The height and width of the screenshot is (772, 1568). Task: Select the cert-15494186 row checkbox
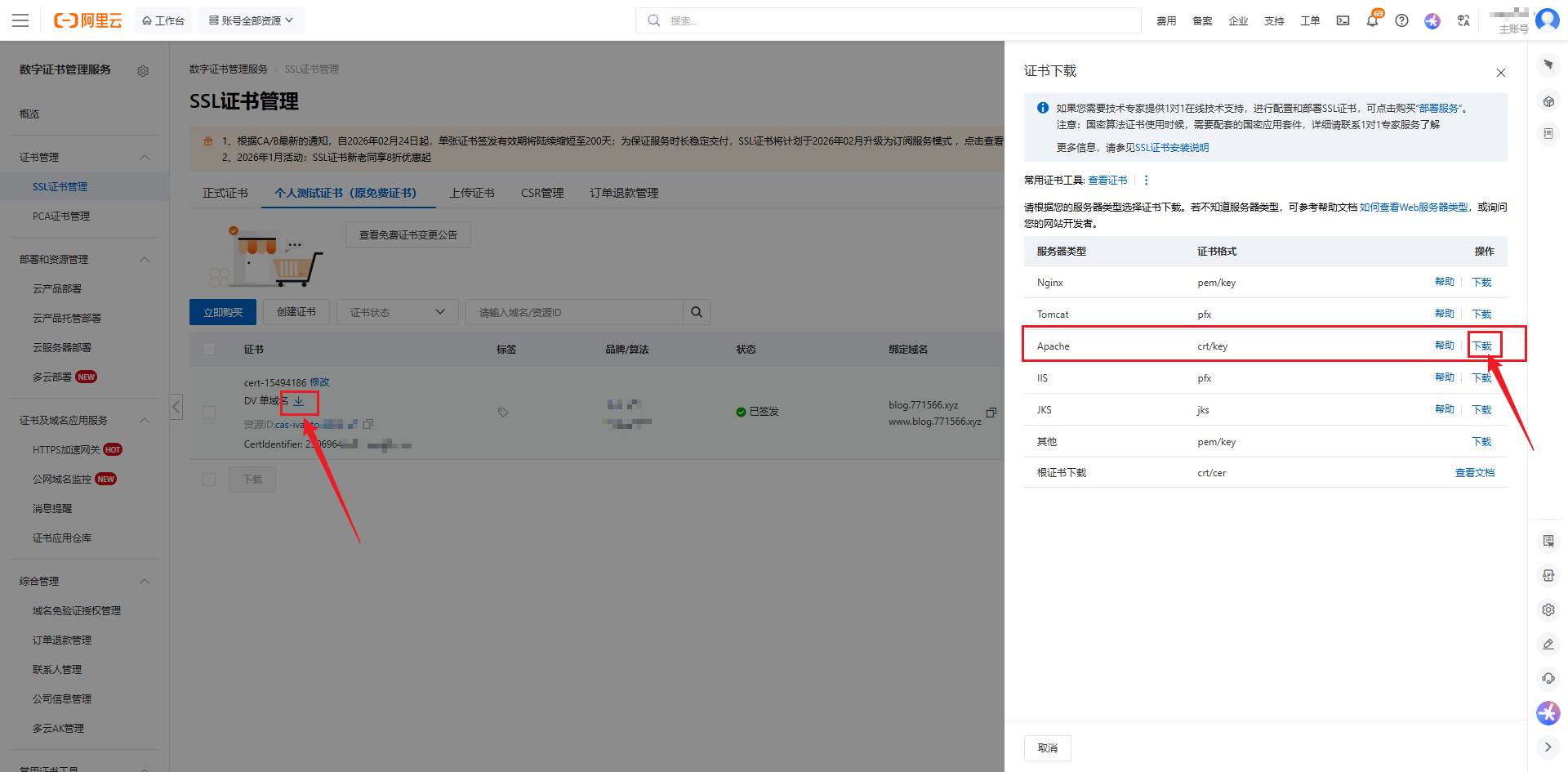(x=209, y=413)
